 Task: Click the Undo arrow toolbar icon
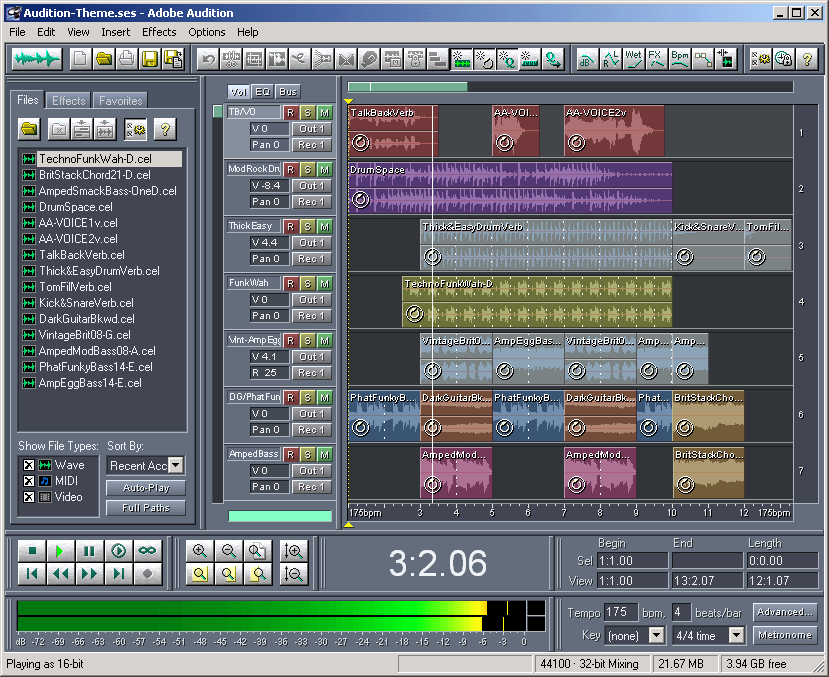pyautogui.click(x=208, y=59)
